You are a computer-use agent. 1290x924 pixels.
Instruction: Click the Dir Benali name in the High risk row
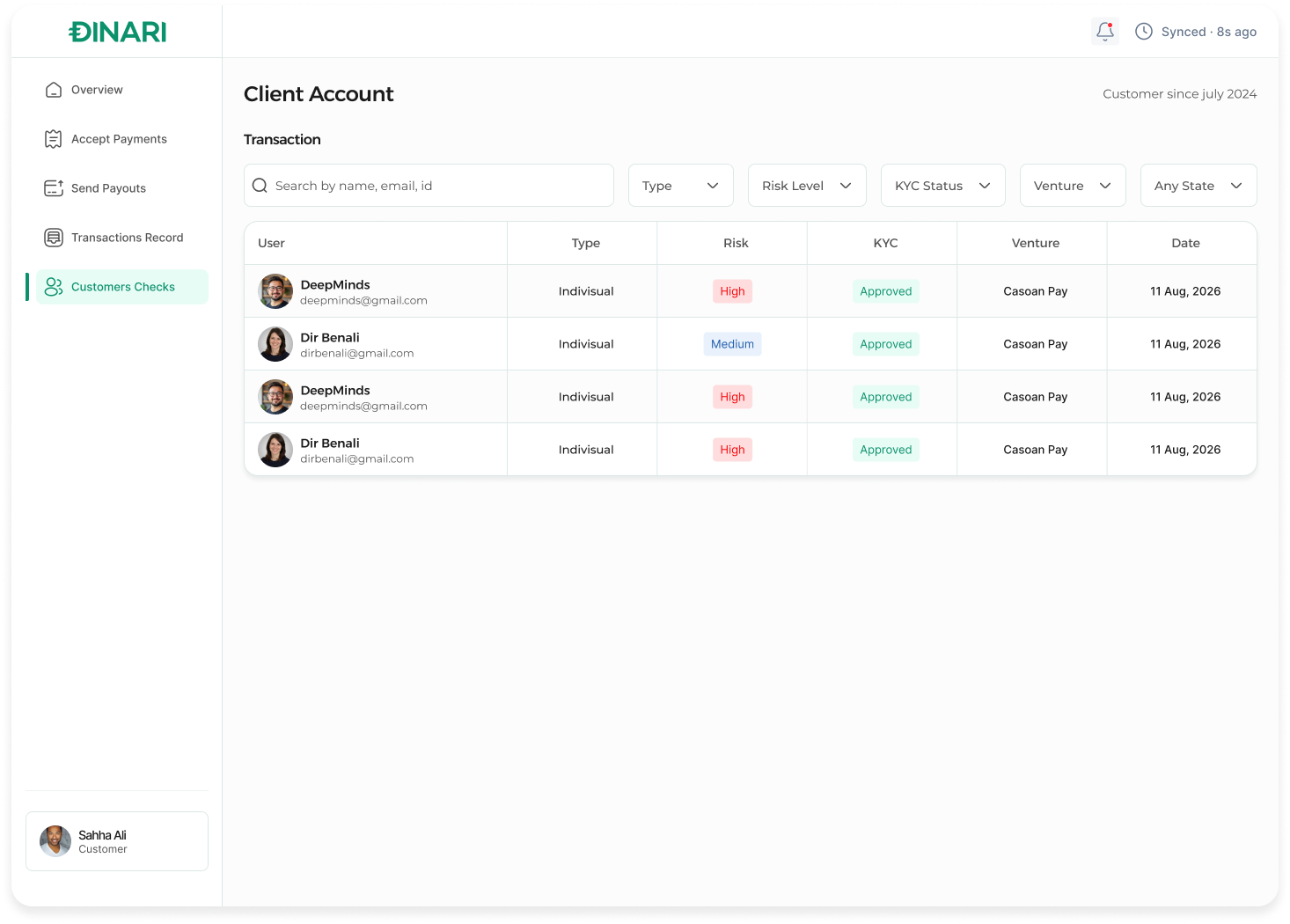coord(330,444)
